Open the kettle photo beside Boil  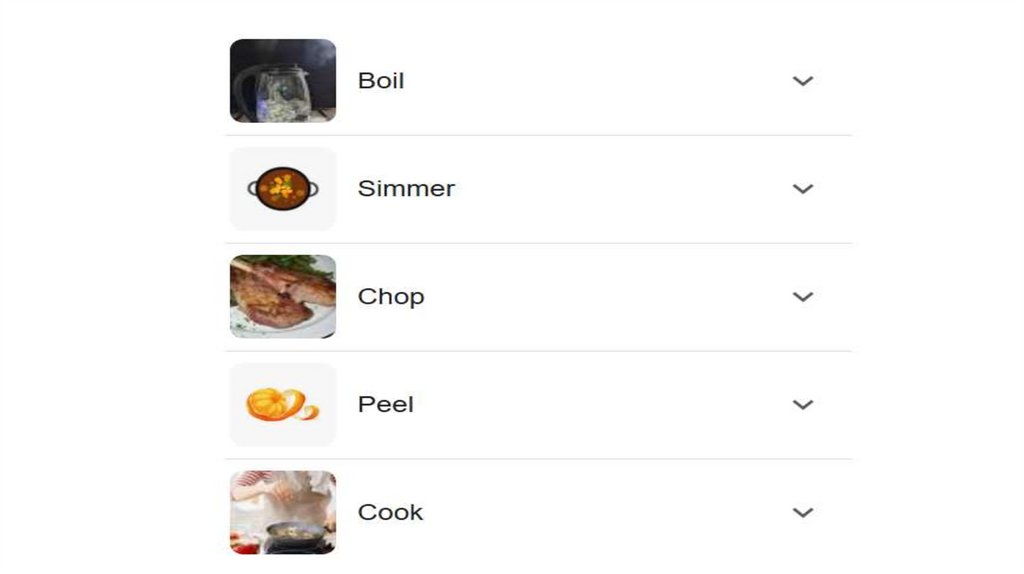283,80
